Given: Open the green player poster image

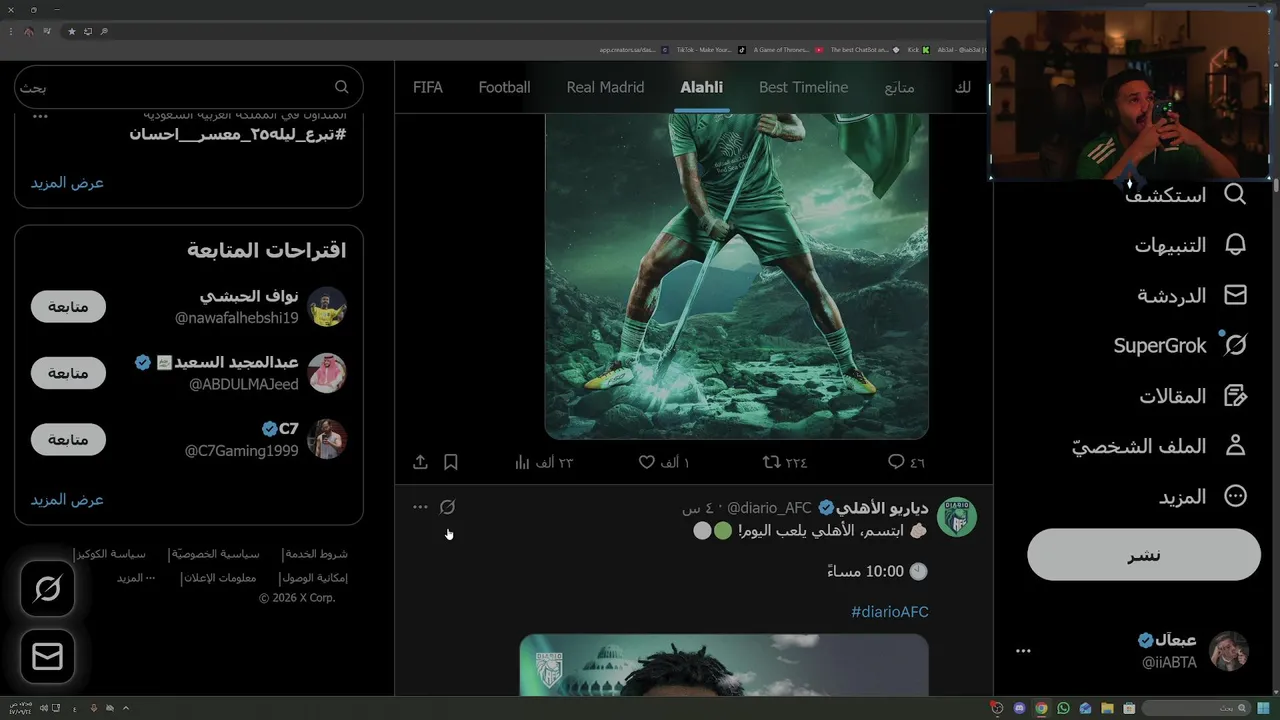Looking at the screenshot, I should click(736, 276).
